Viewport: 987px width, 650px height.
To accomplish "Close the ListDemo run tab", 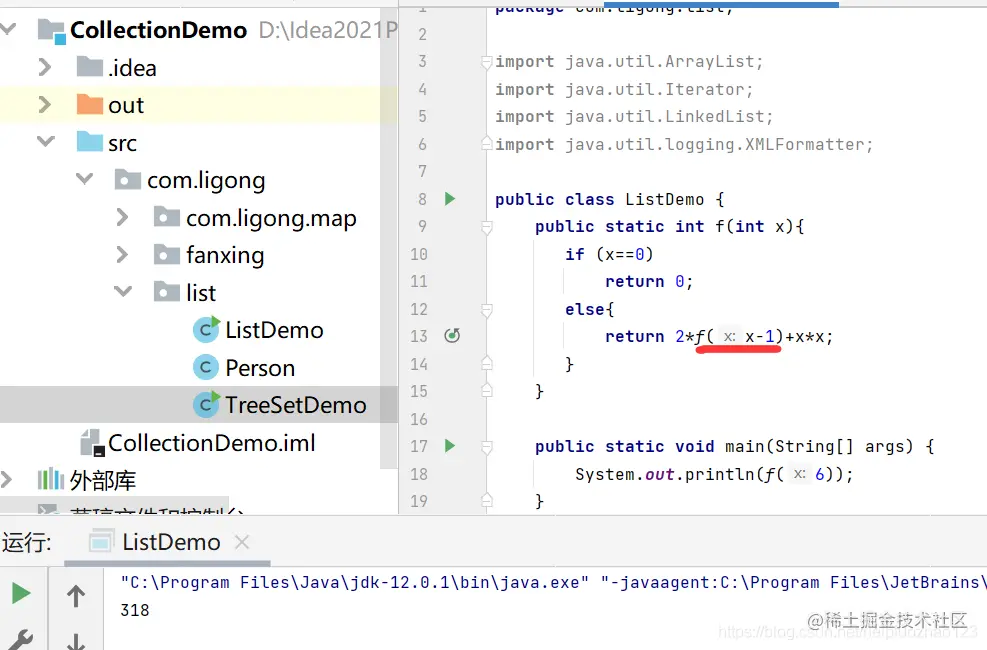I will [242, 542].
